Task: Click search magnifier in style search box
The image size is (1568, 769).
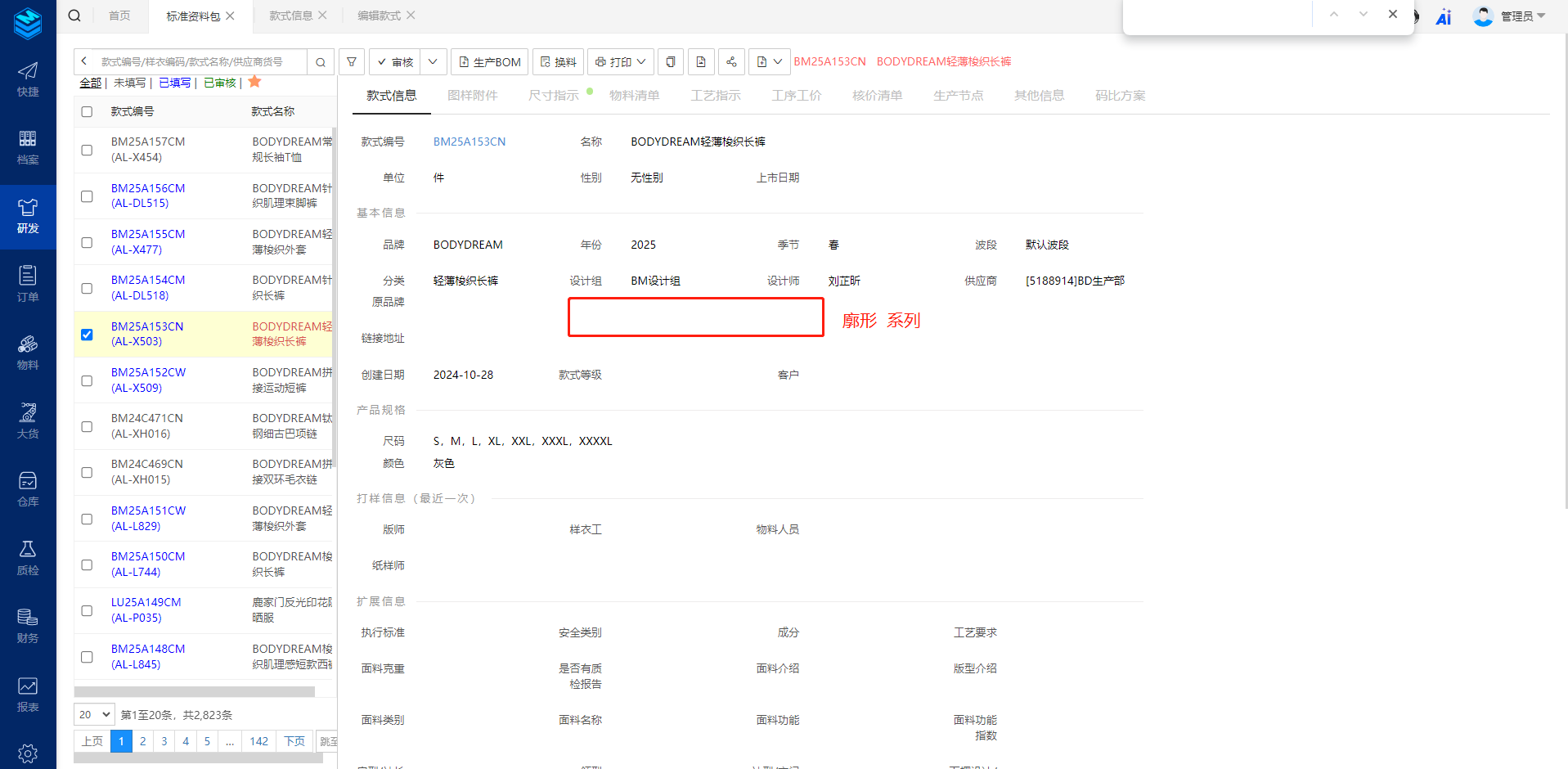Action: (x=321, y=62)
